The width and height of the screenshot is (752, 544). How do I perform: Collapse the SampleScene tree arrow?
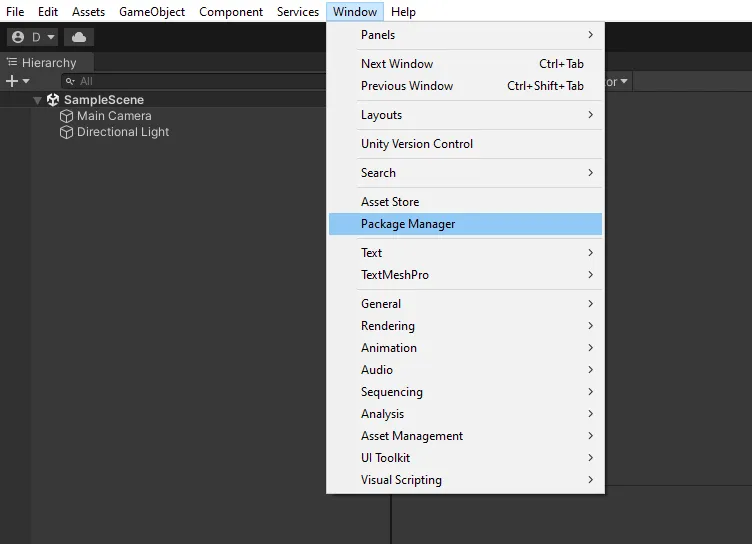click(x=37, y=100)
